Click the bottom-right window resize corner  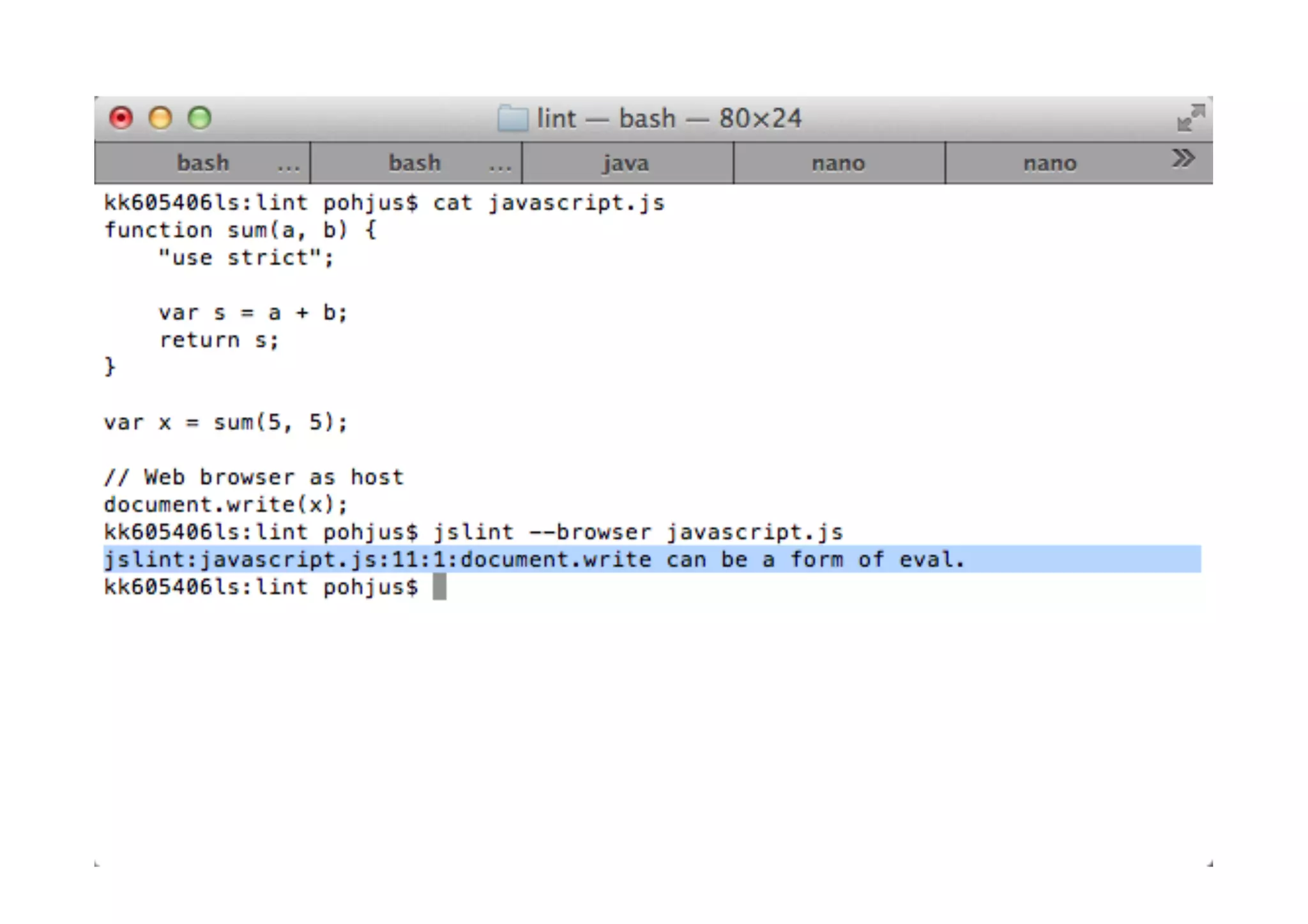tap(1209, 863)
